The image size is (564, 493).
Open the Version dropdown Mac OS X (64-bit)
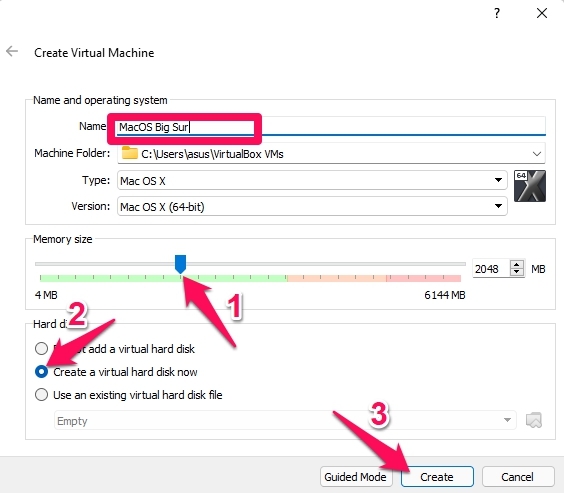(x=312, y=206)
